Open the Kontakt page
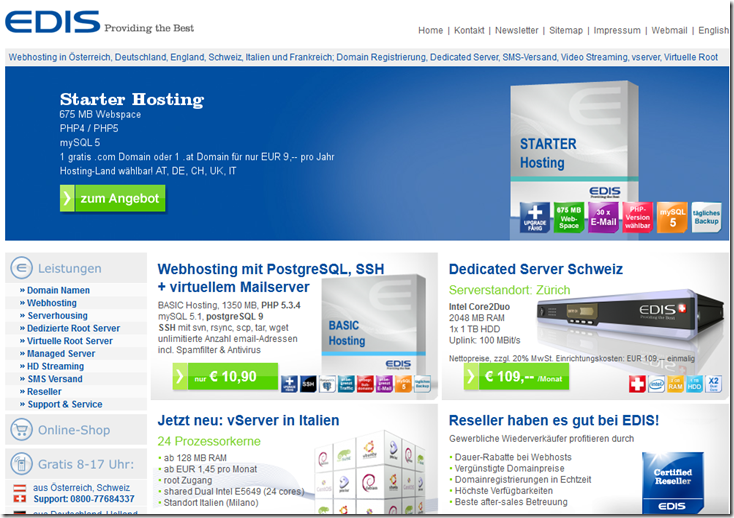Image resolution: width=734 pixels, height=518 pixels. coord(469,30)
